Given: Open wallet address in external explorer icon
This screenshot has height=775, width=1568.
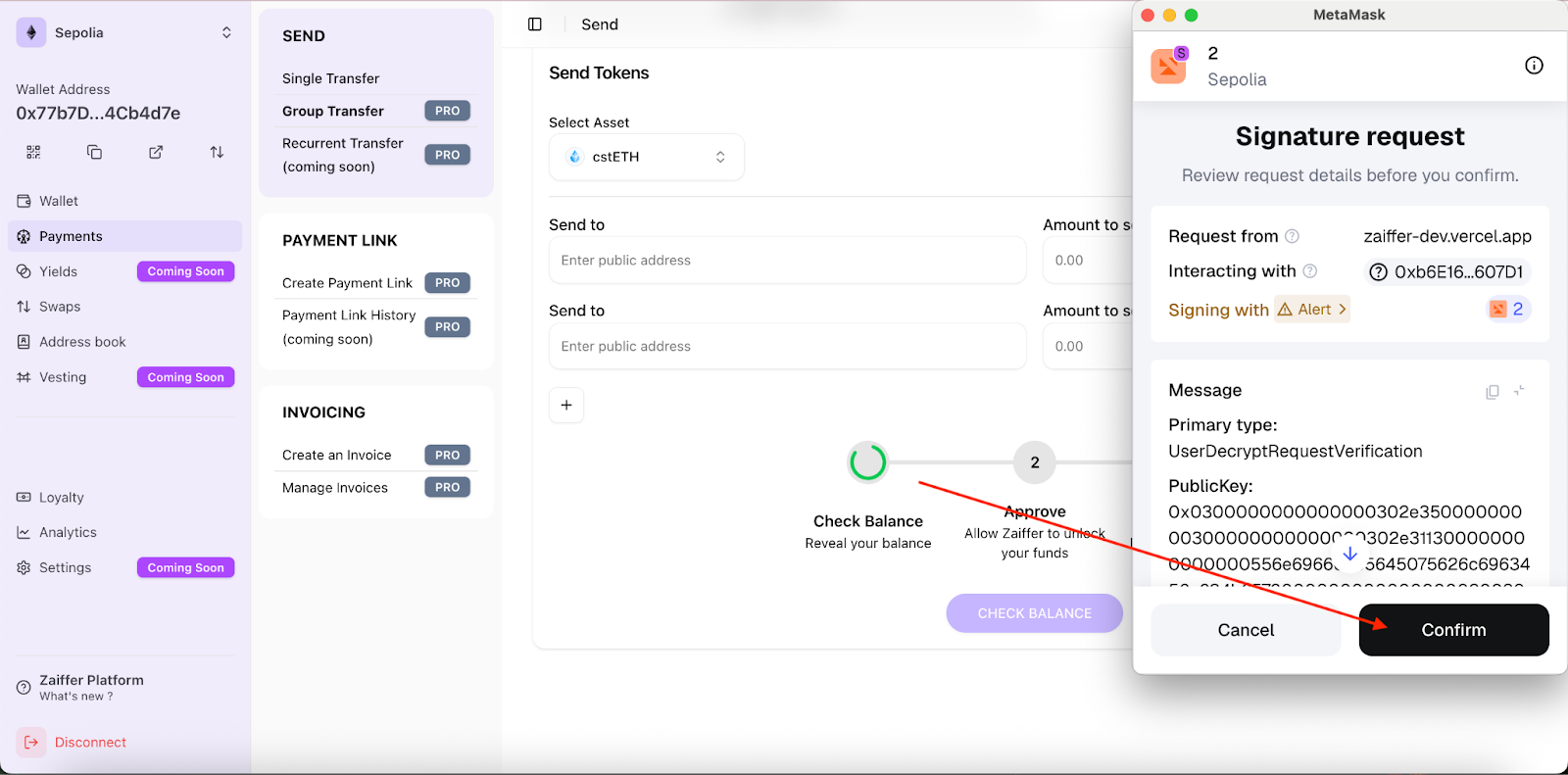Looking at the screenshot, I should pyautogui.click(x=156, y=152).
